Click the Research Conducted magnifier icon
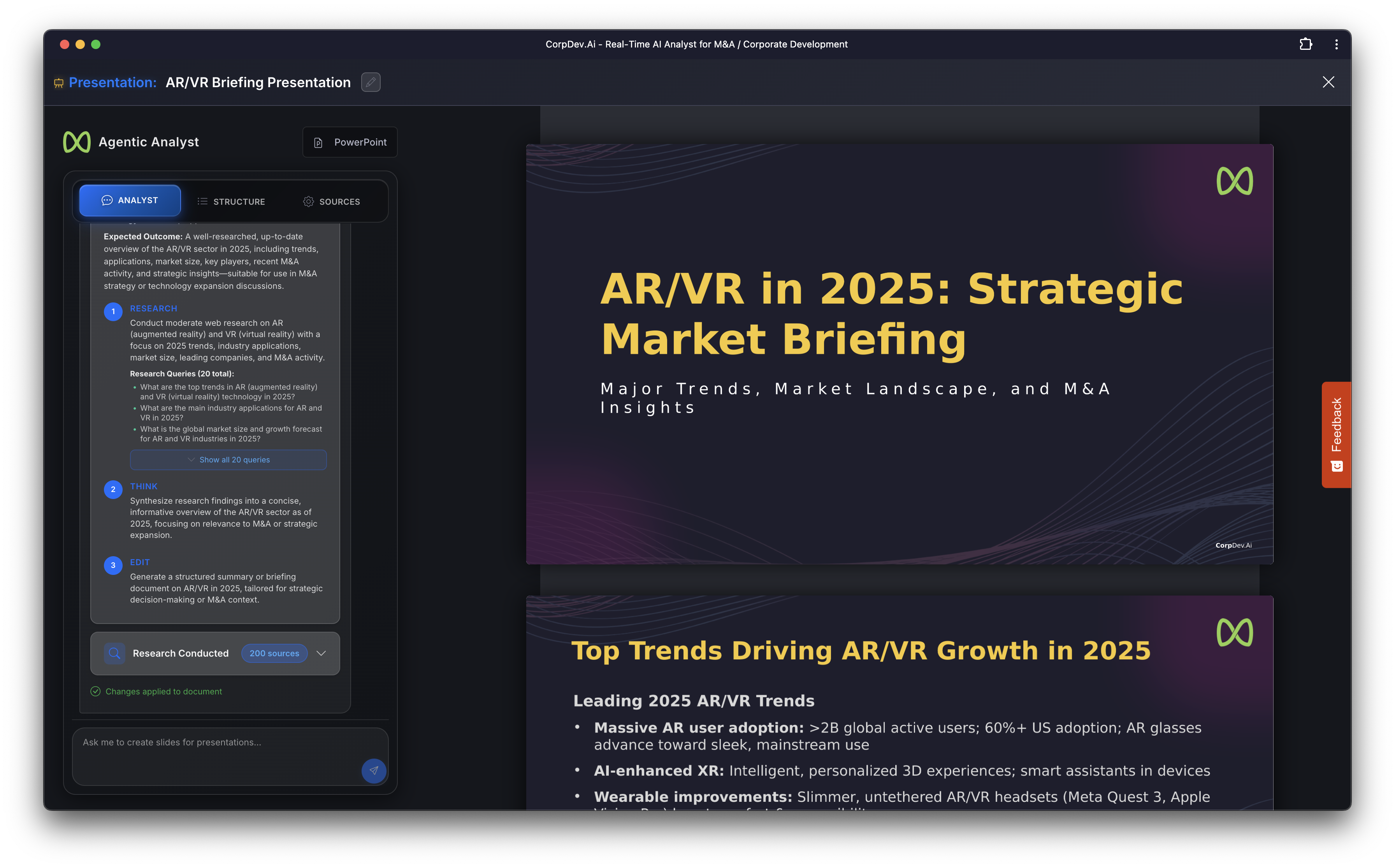The height and width of the screenshot is (868, 1395). [x=114, y=653]
